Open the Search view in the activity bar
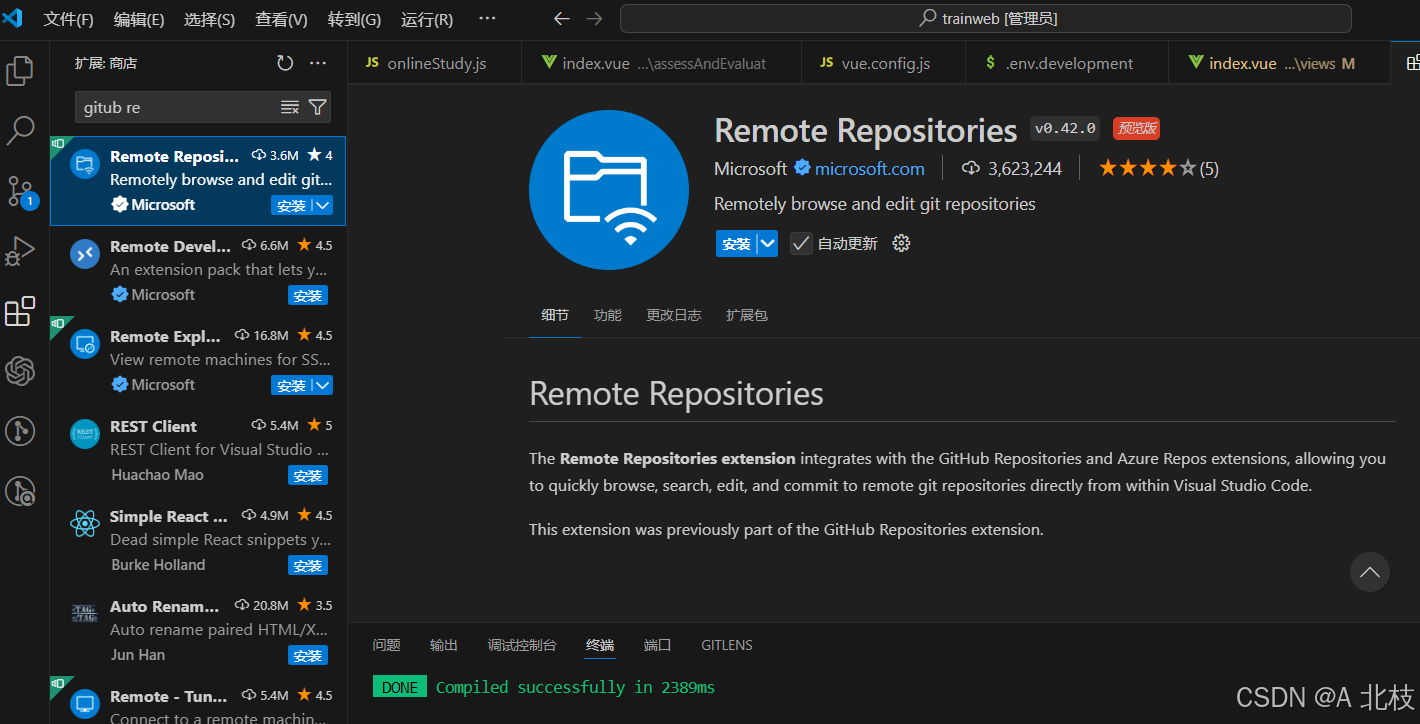The height and width of the screenshot is (724, 1420). (x=20, y=130)
